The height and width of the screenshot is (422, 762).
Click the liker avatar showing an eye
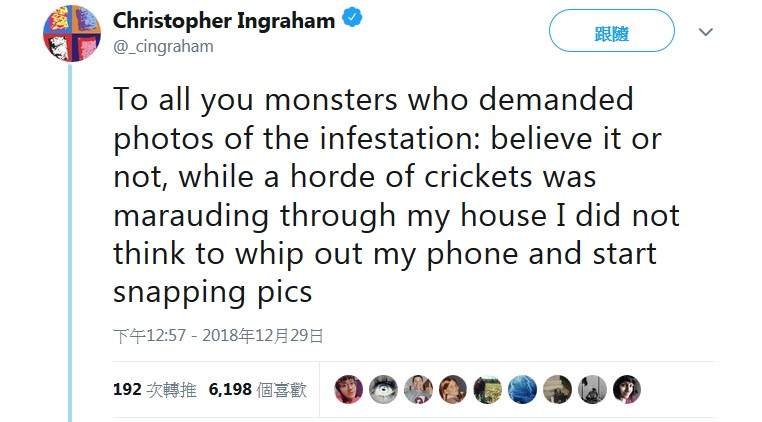click(383, 390)
